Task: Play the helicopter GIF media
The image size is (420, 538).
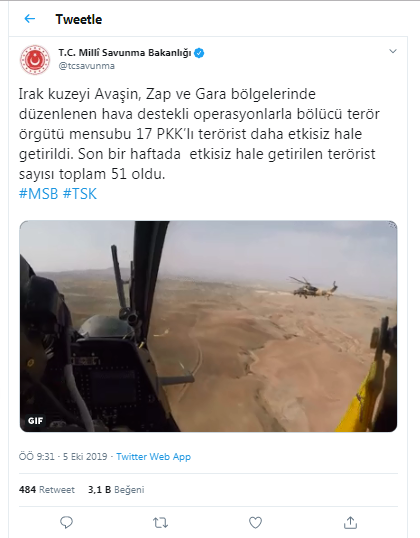Action: (208, 326)
